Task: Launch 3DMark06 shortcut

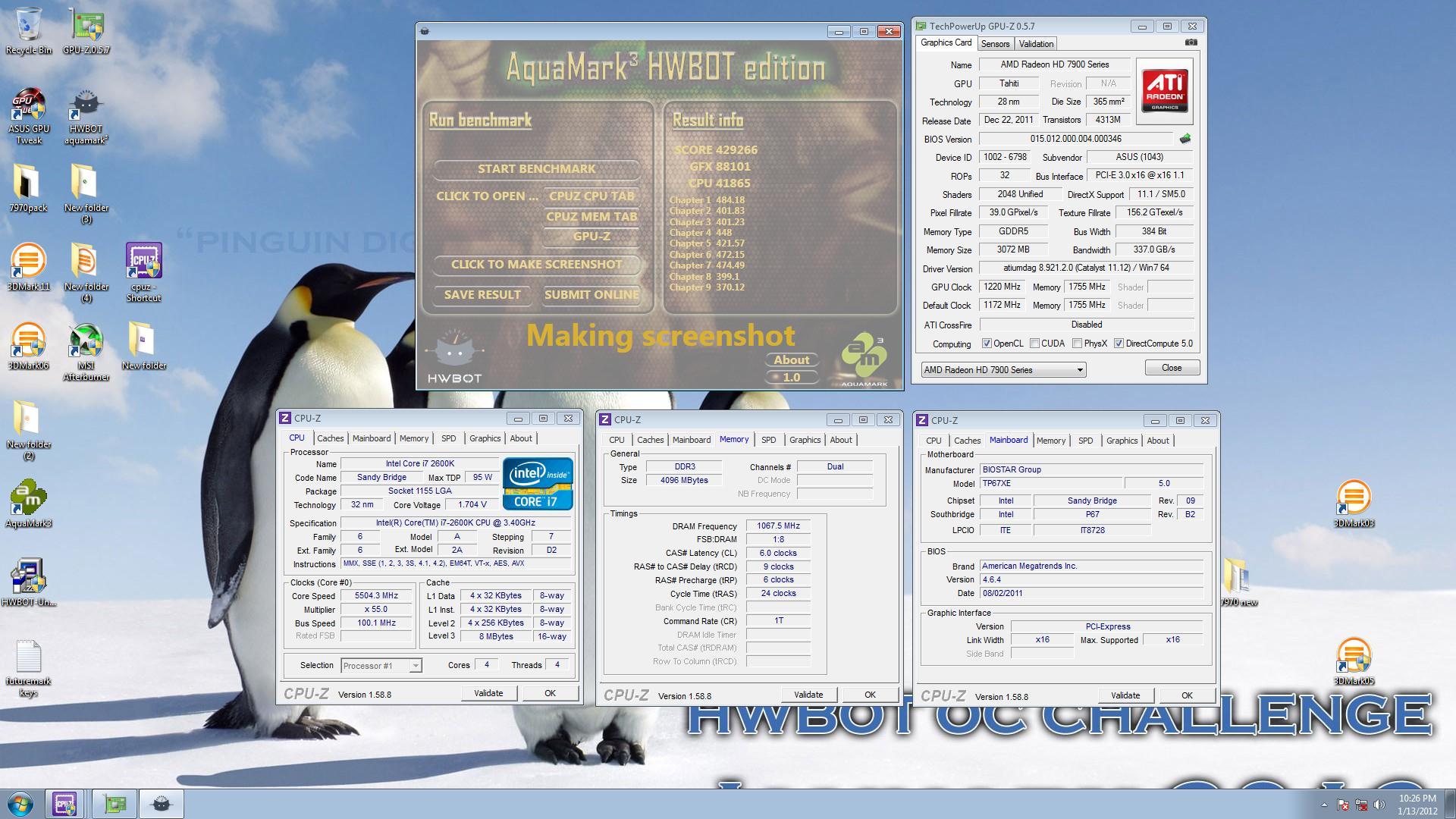Action: pyautogui.click(x=29, y=347)
